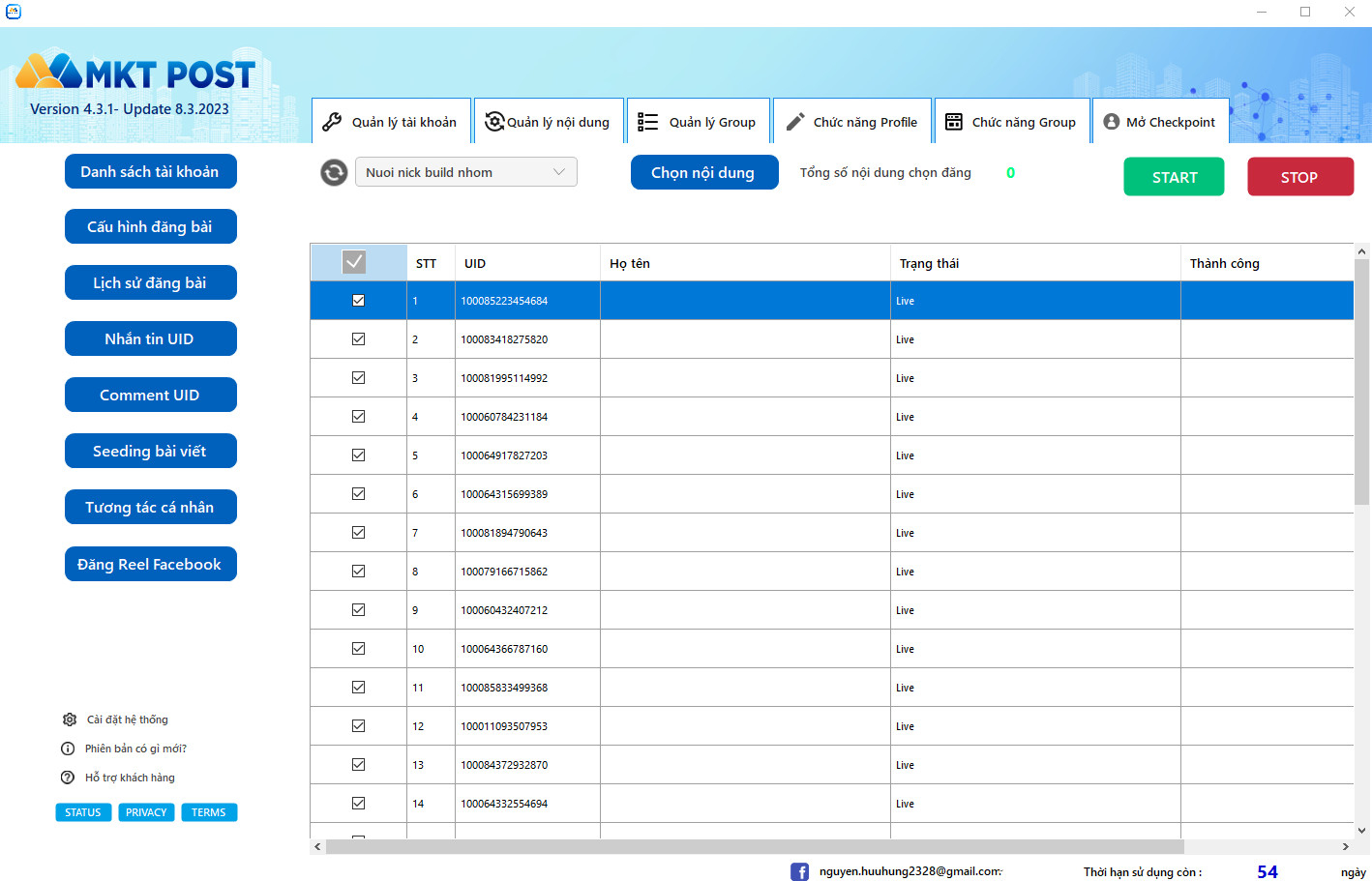The height and width of the screenshot is (881, 1372).
Task: Click the gear icon for Cài đặt hệ thống
Action: click(x=70, y=719)
